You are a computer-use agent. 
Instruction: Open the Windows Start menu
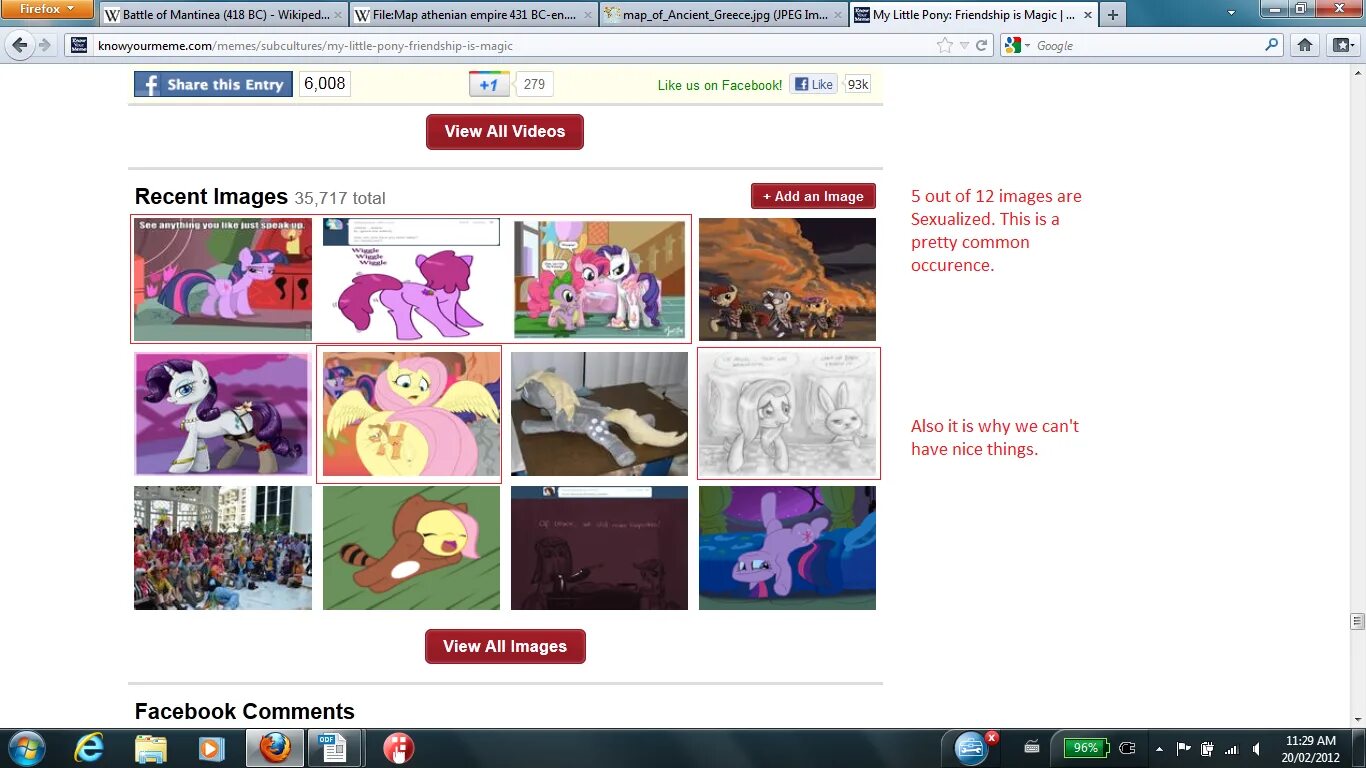pyautogui.click(x=25, y=748)
